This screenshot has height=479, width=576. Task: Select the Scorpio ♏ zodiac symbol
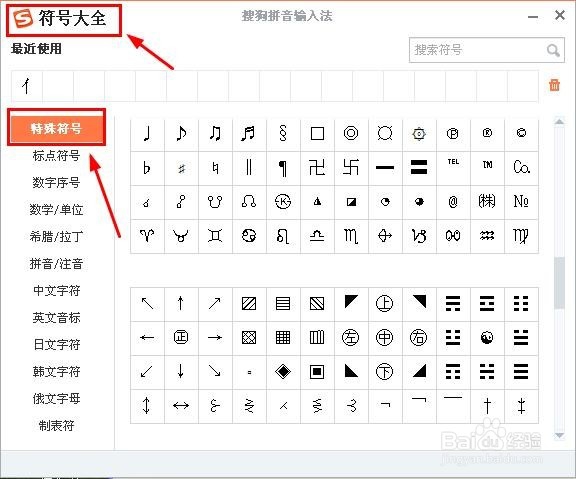351,236
